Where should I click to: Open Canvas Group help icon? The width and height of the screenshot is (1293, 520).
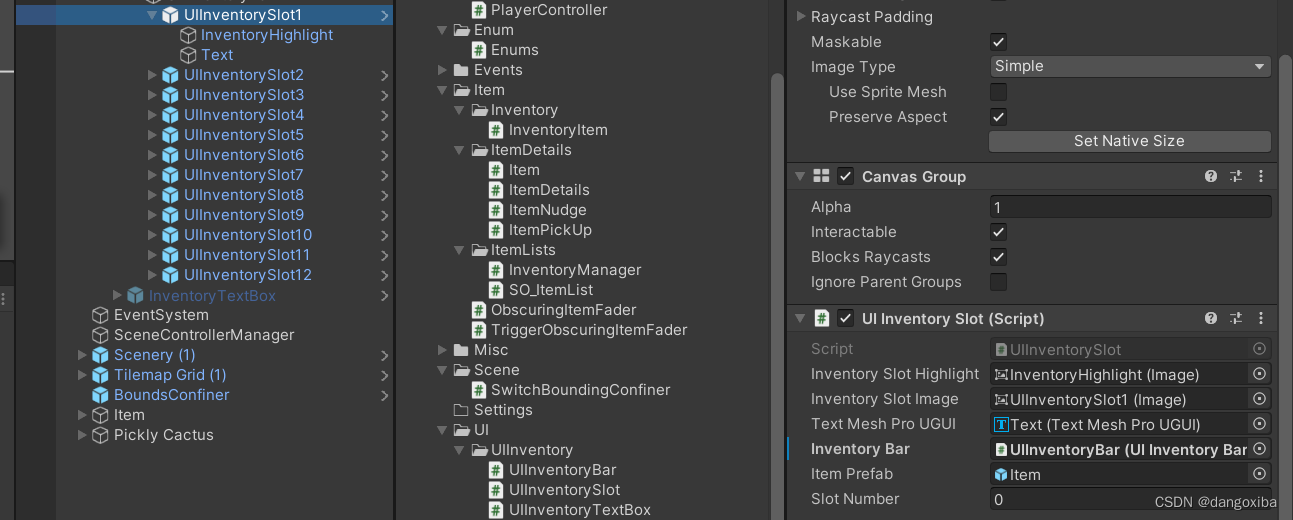(1211, 176)
